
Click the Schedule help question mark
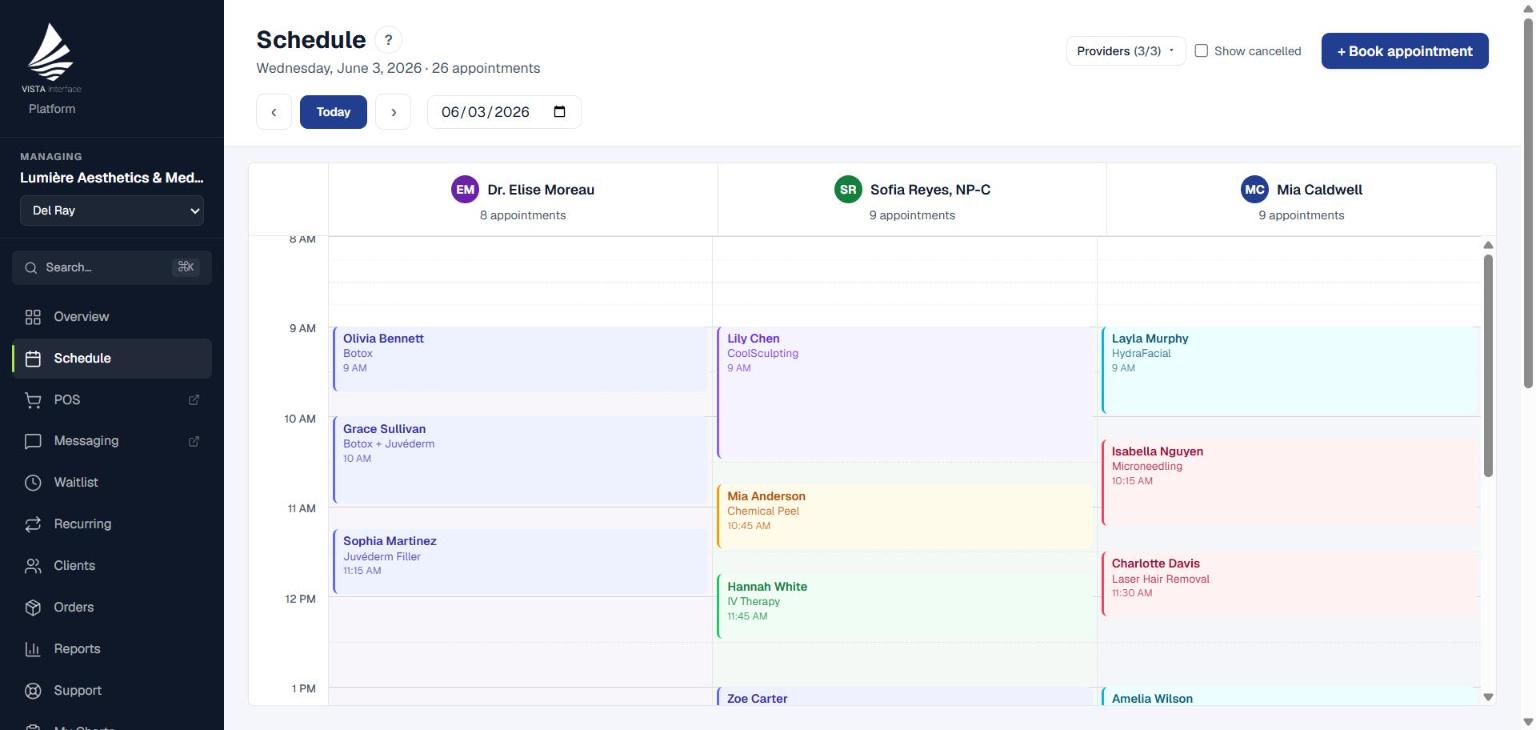[388, 40]
